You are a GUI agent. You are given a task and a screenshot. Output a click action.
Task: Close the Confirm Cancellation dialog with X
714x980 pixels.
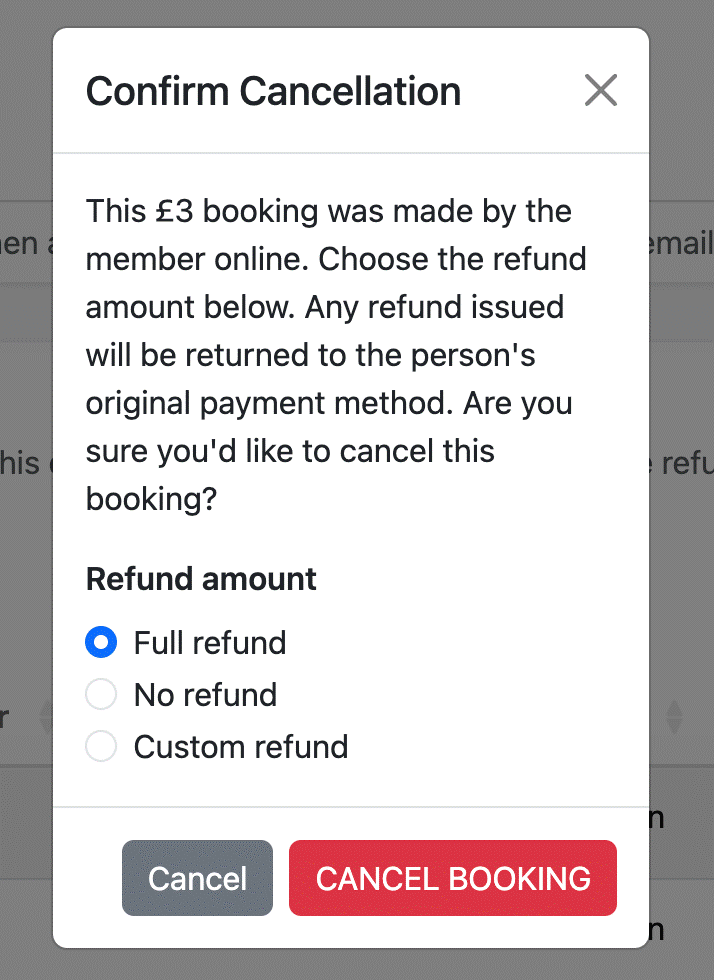(x=601, y=90)
